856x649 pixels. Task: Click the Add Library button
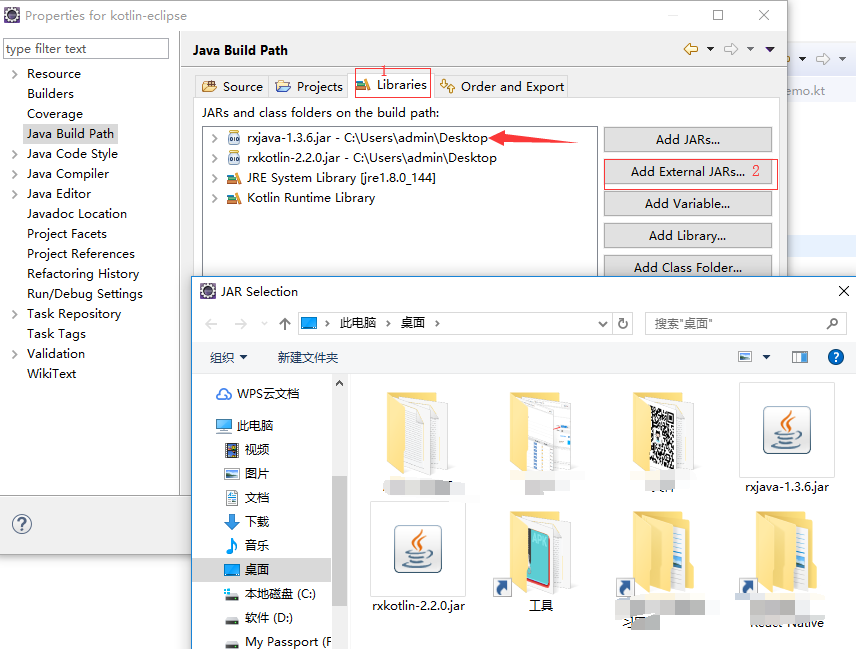point(688,236)
